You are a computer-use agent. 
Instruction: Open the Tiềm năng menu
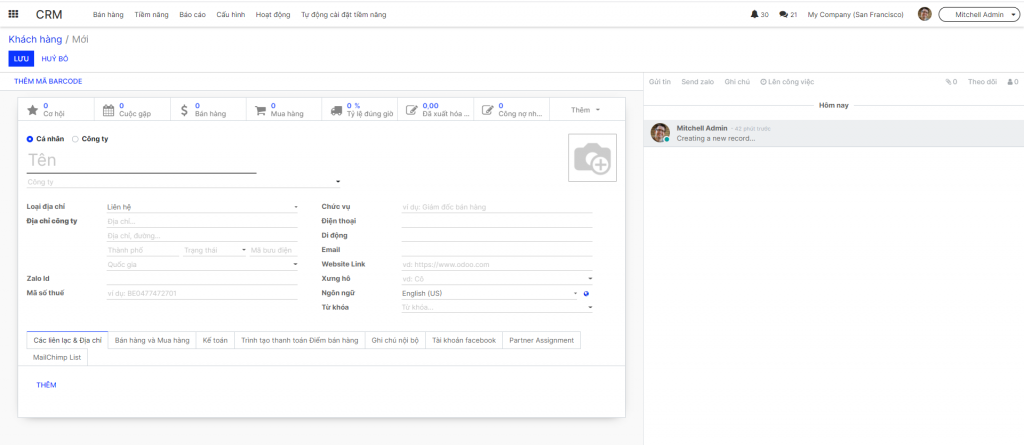point(152,14)
